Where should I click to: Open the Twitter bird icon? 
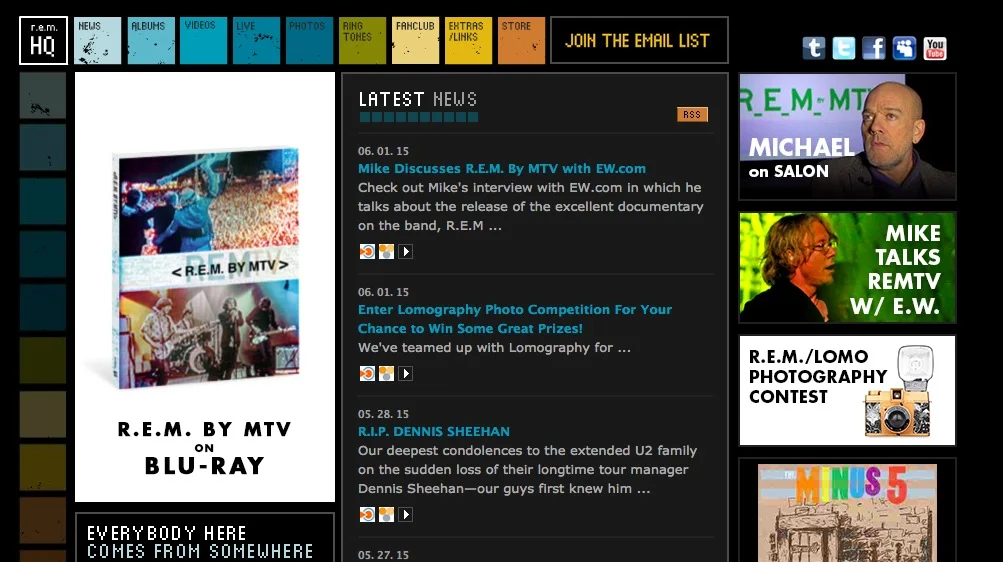(x=844, y=48)
